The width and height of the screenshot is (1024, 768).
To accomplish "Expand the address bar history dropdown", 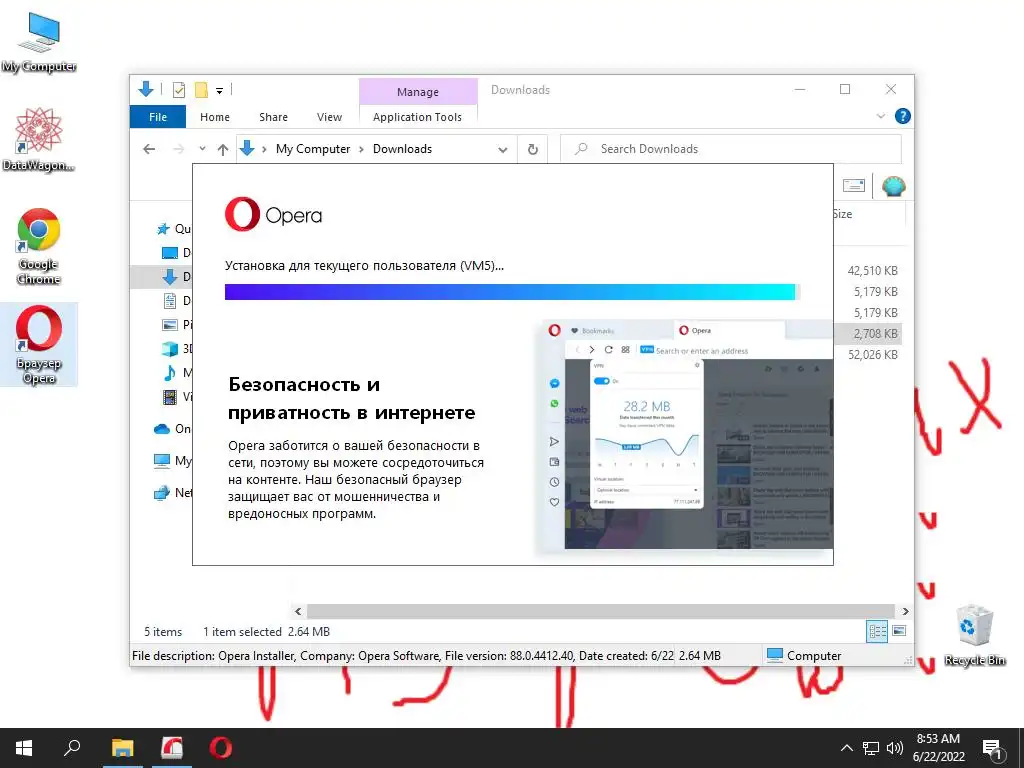I will pos(503,150).
